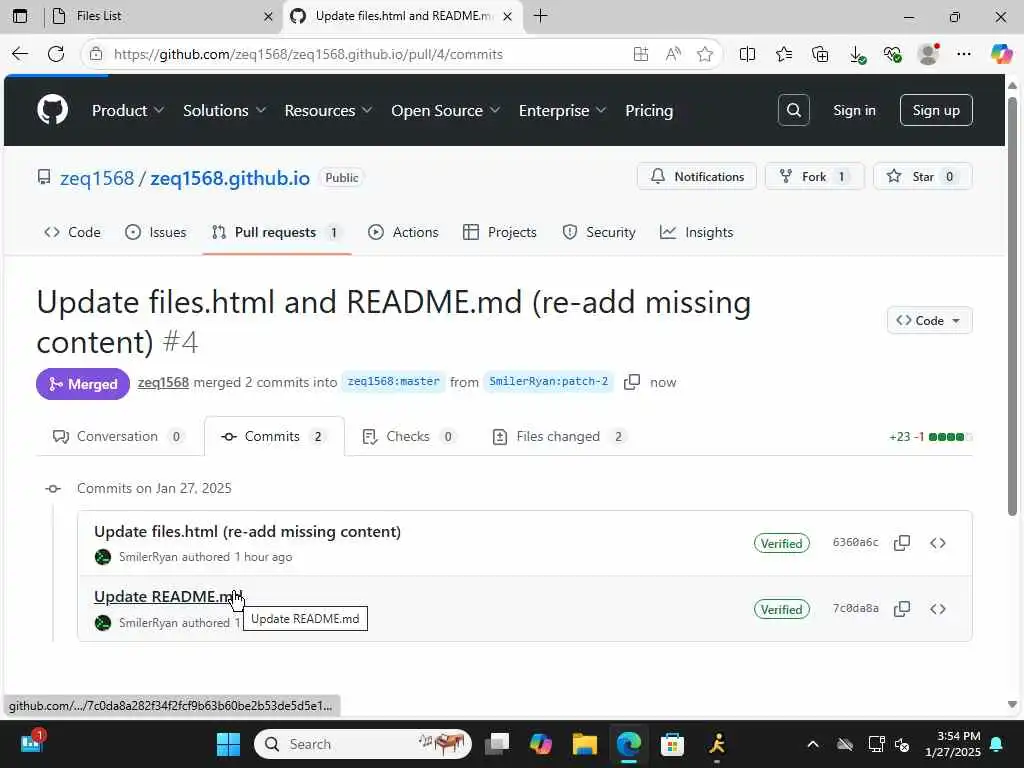Open the Code dropdown button
The height and width of the screenshot is (768, 1024).
(929, 321)
